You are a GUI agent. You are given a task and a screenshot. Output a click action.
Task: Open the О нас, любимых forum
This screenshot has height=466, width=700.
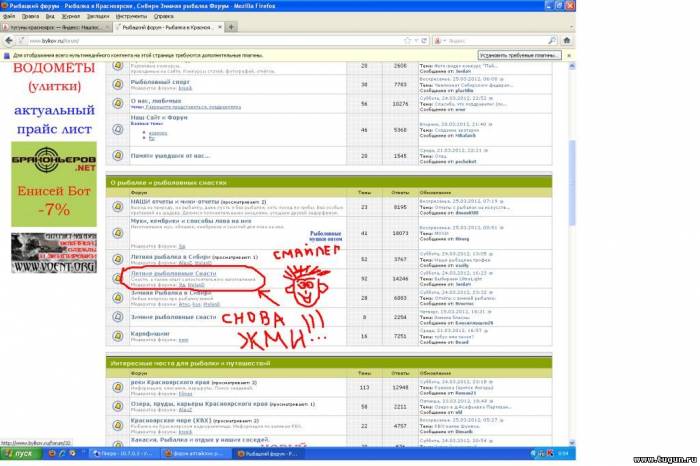(156, 101)
